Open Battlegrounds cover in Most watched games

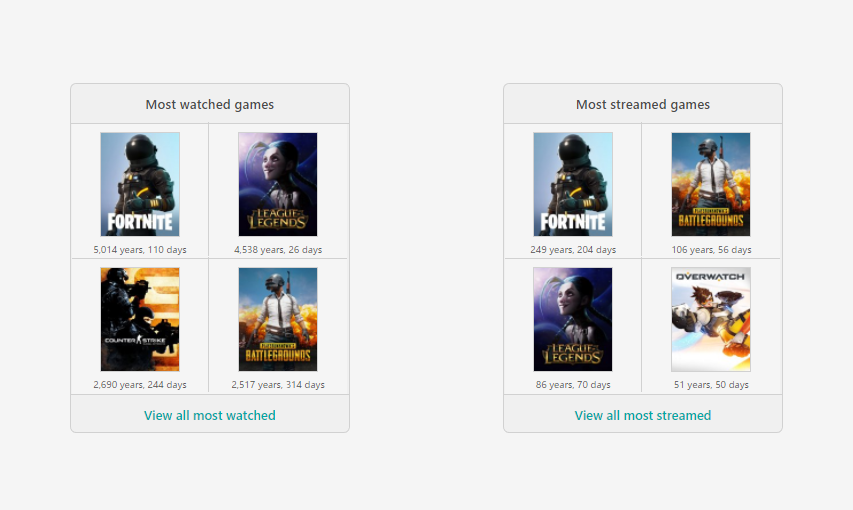[277, 319]
